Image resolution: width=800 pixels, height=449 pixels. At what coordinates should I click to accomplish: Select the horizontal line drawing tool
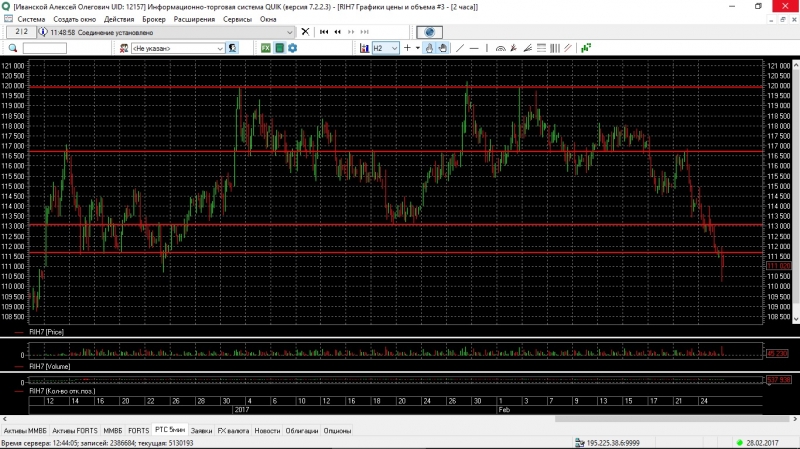[473, 48]
